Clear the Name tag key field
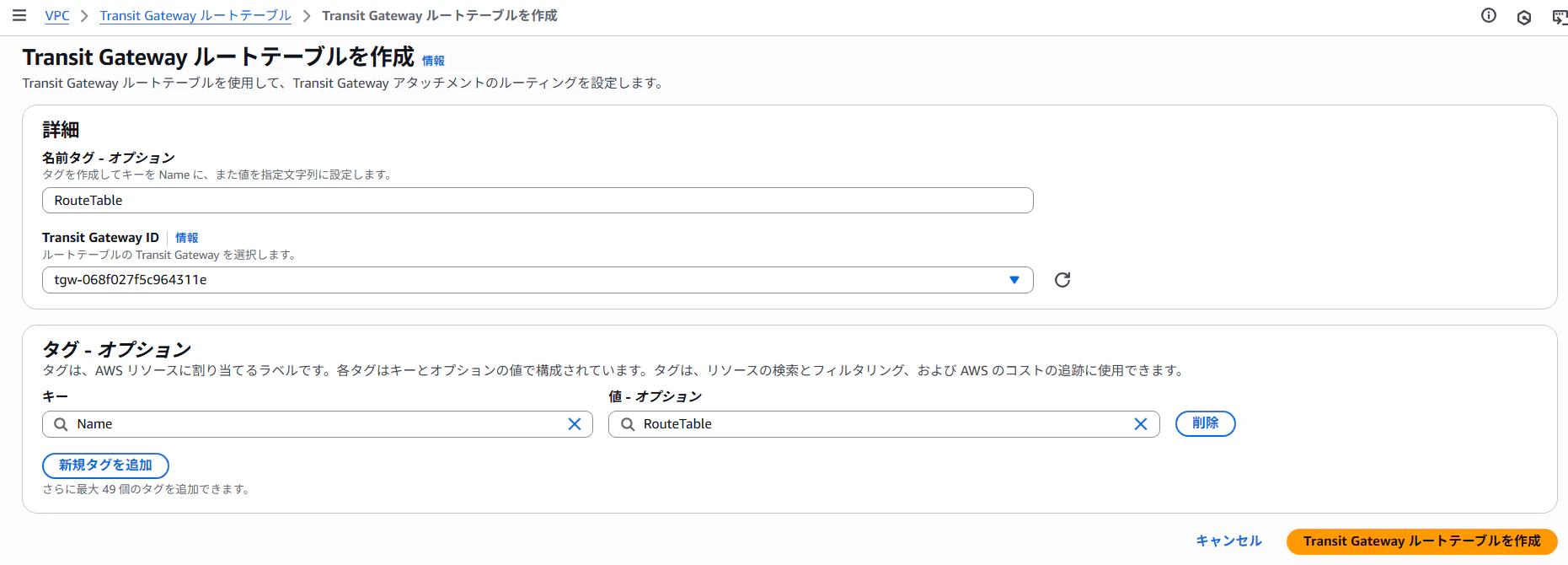The width and height of the screenshot is (1568, 565). pos(575,424)
